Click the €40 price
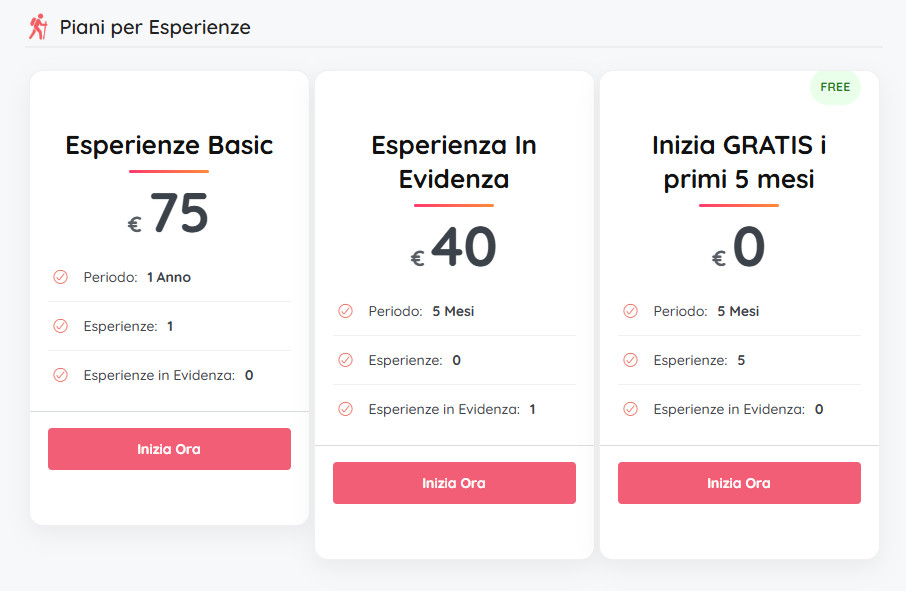 [454, 249]
